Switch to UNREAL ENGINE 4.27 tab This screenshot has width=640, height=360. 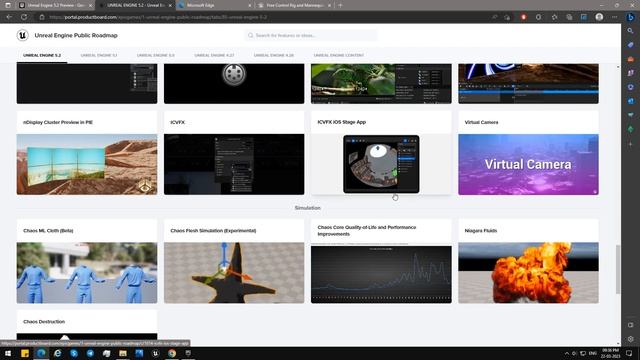pos(214,55)
